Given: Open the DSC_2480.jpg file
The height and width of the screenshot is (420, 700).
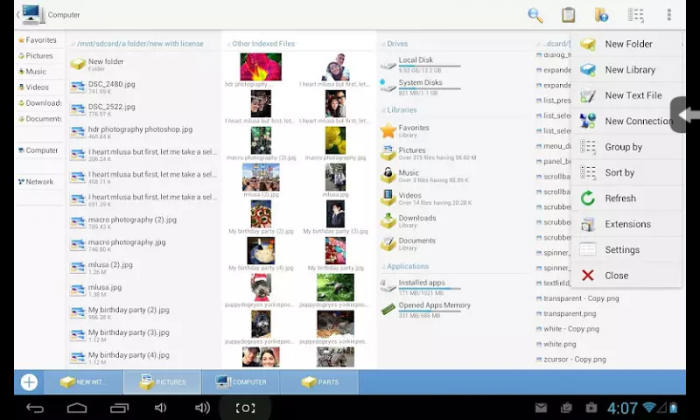Looking at the screenshot, I should 110,86.
